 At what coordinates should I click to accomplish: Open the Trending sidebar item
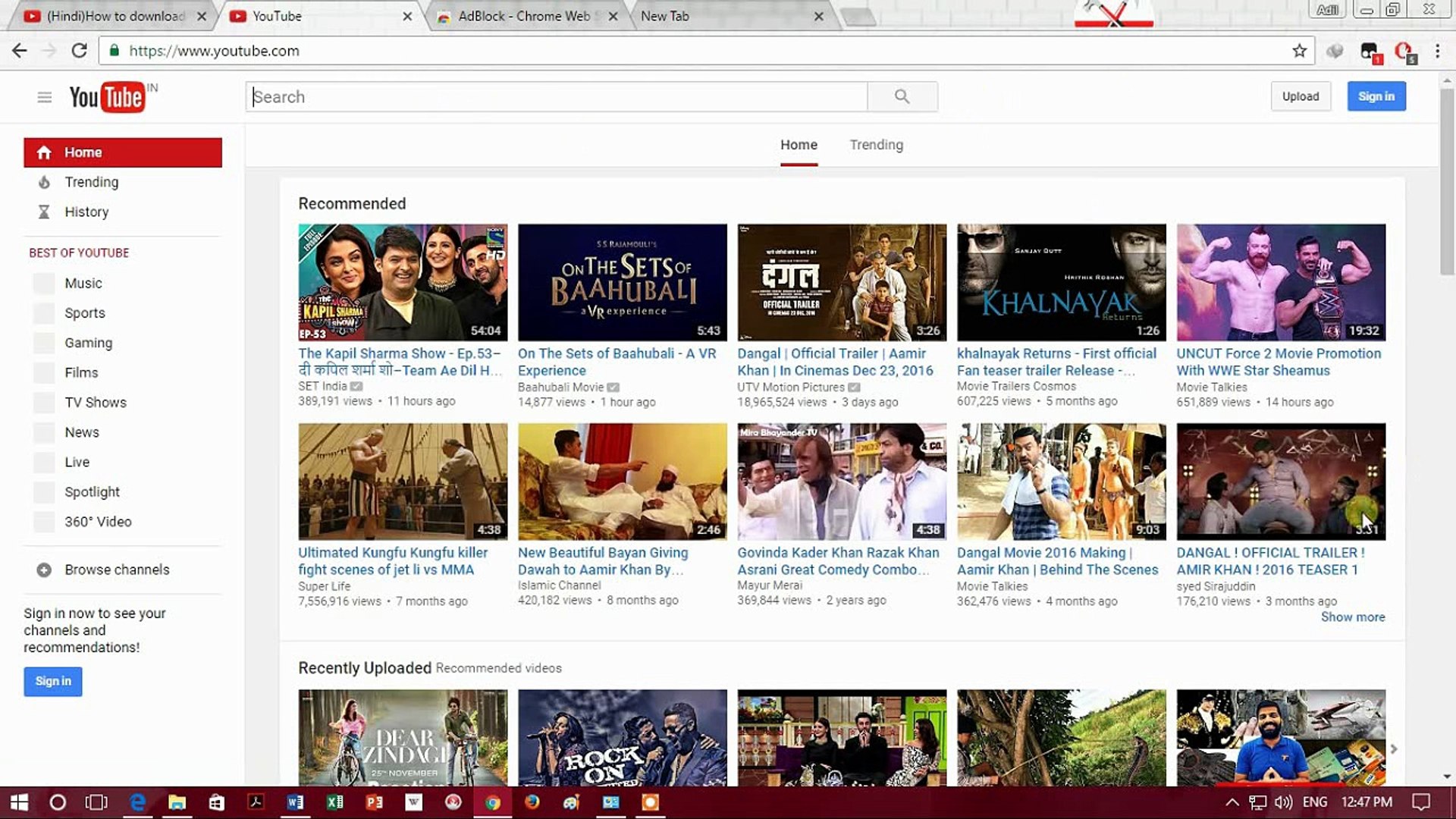91,182
